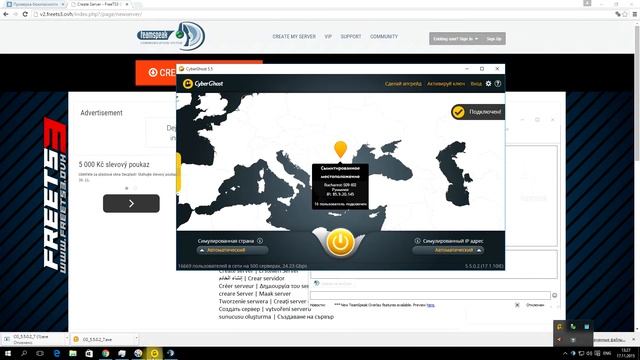Open the Windows Start menu
The height and width of the screenshot is (360, 640).
pyautogui.click(x=7, y=353)
